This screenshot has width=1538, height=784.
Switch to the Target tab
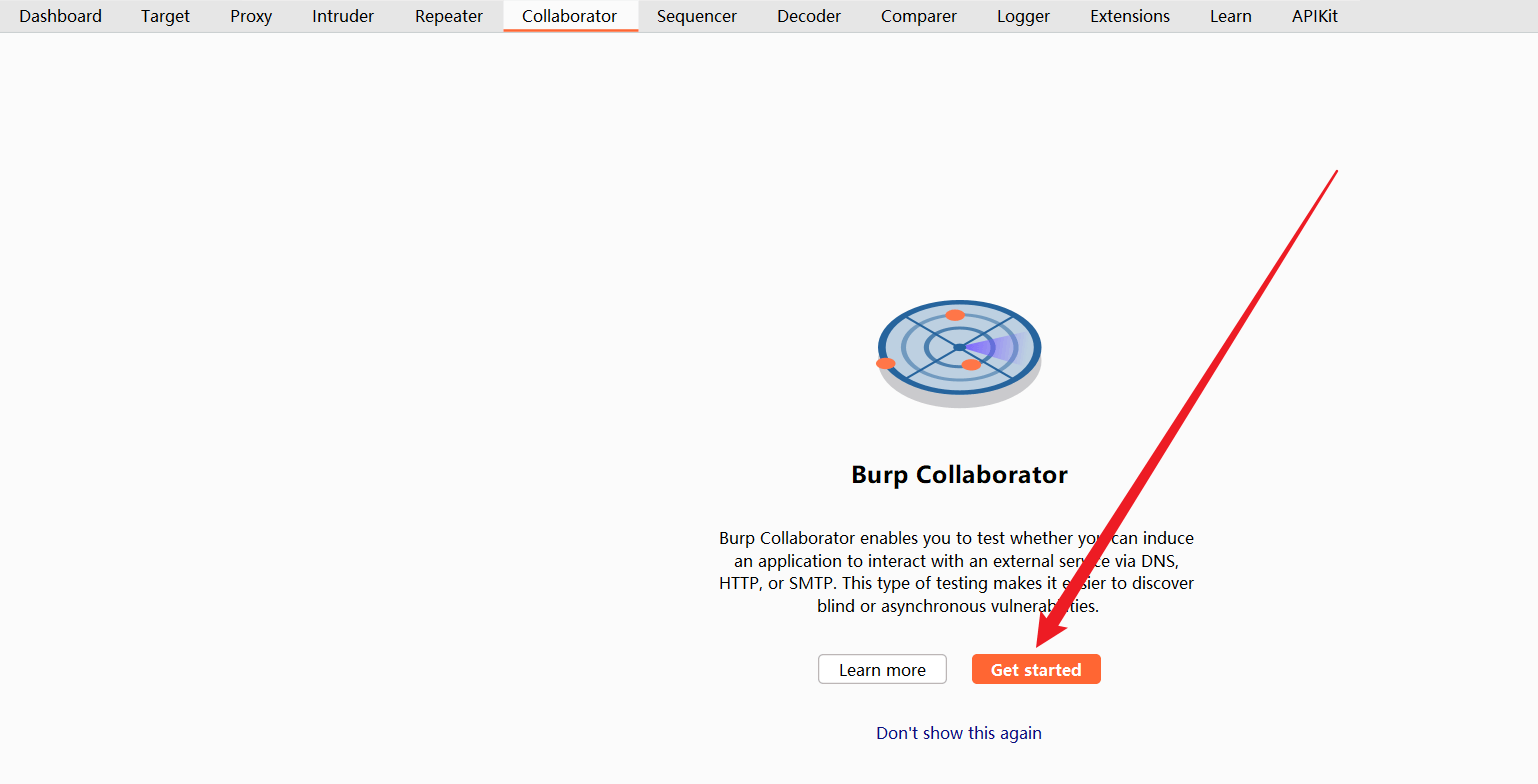pos(165,16)
